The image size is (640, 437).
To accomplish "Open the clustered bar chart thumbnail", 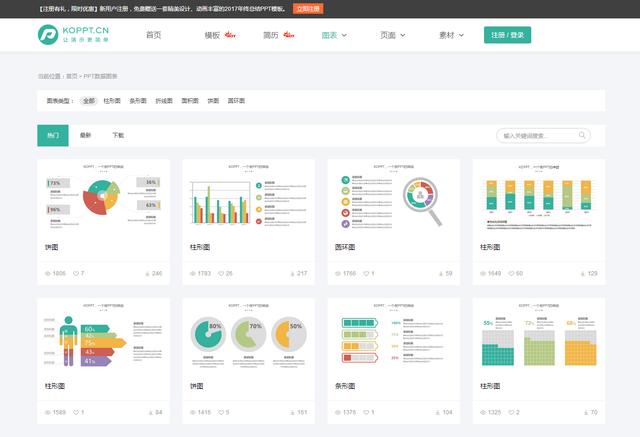I will coord(249,197).
